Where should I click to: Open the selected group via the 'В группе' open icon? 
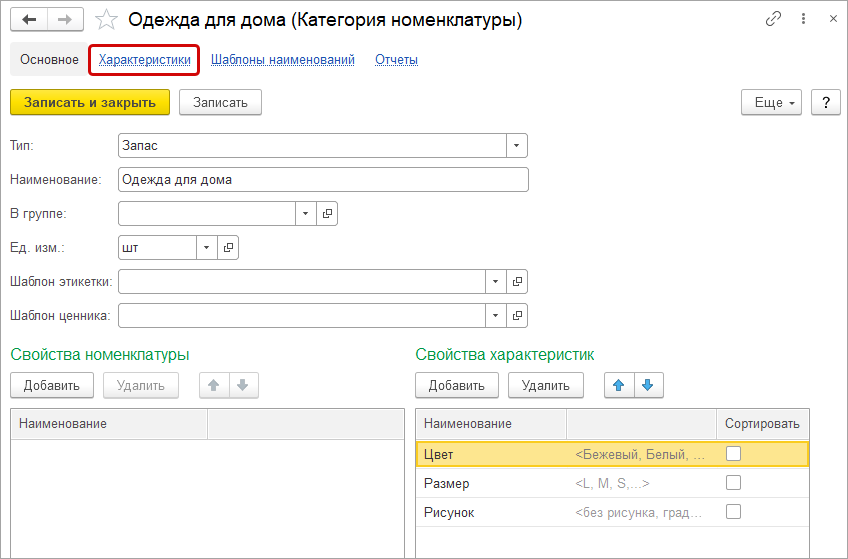coord(327,214)
